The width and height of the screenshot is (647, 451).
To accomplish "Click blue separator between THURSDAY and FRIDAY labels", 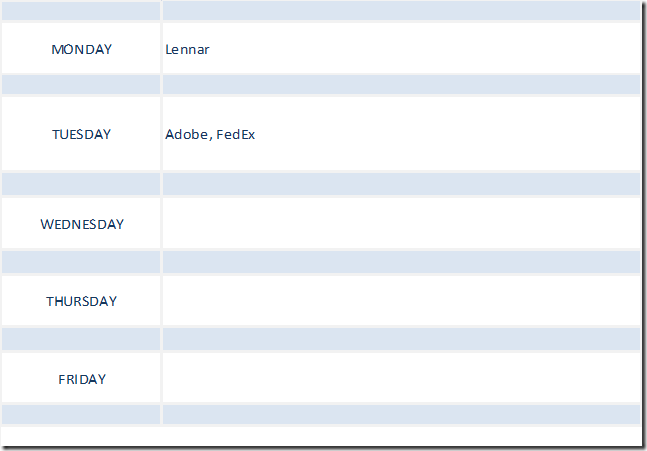I will click(81, 339).
